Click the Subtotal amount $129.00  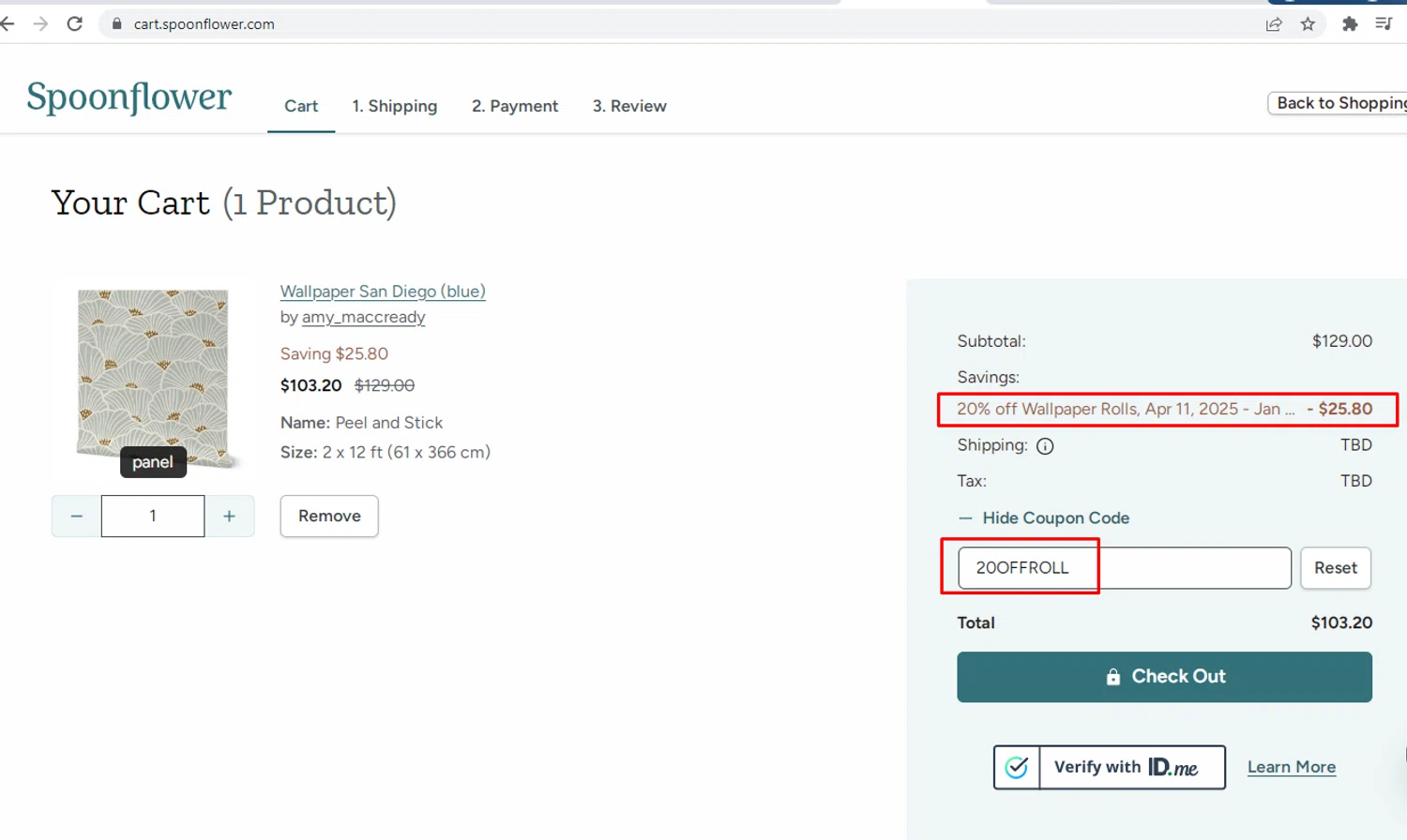pyautogui.click(x=1342, y=341)
